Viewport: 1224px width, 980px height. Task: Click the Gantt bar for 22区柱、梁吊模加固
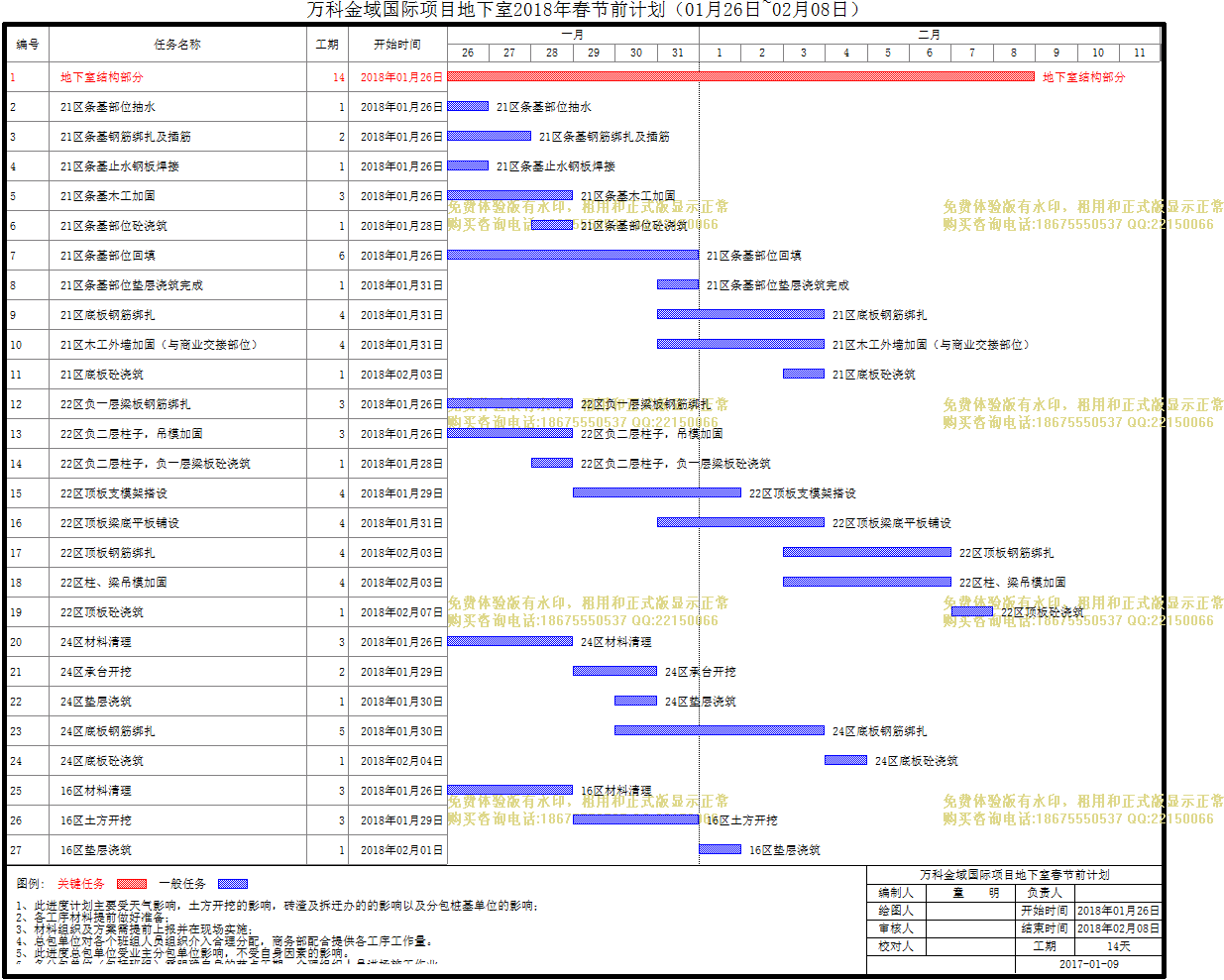[867, 582]
